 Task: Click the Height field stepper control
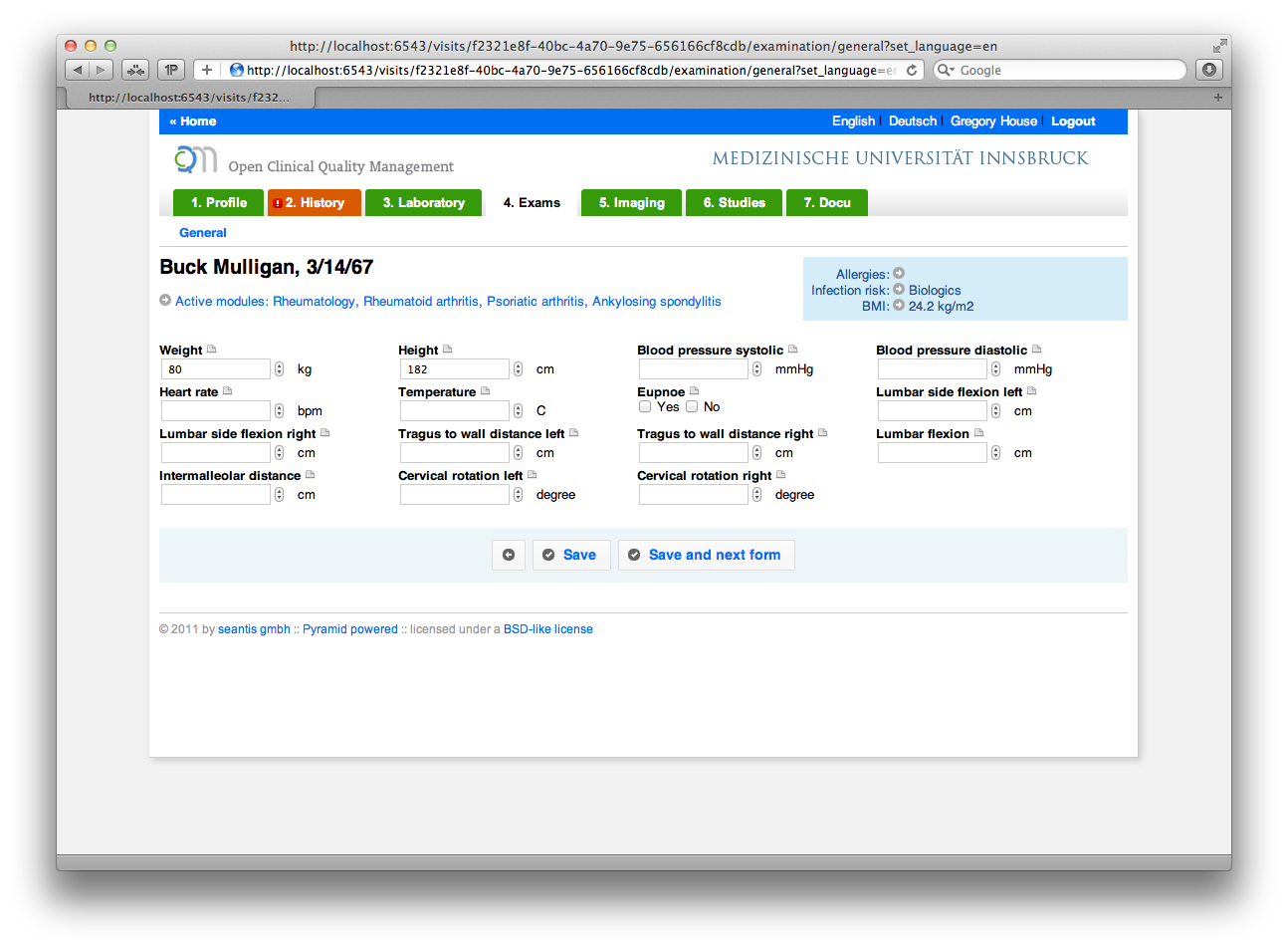tap(518, 369)
